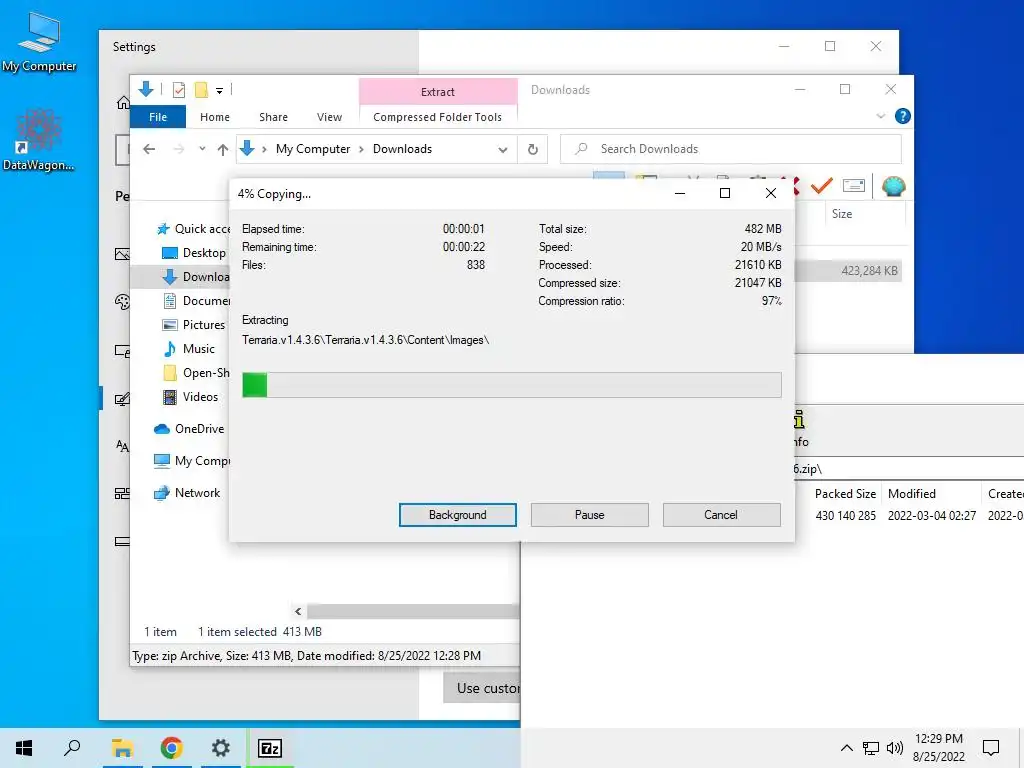Open Settings gear on the taskbar
The height and width of the screenshot is (768, 1024).
tap(221, 748)
